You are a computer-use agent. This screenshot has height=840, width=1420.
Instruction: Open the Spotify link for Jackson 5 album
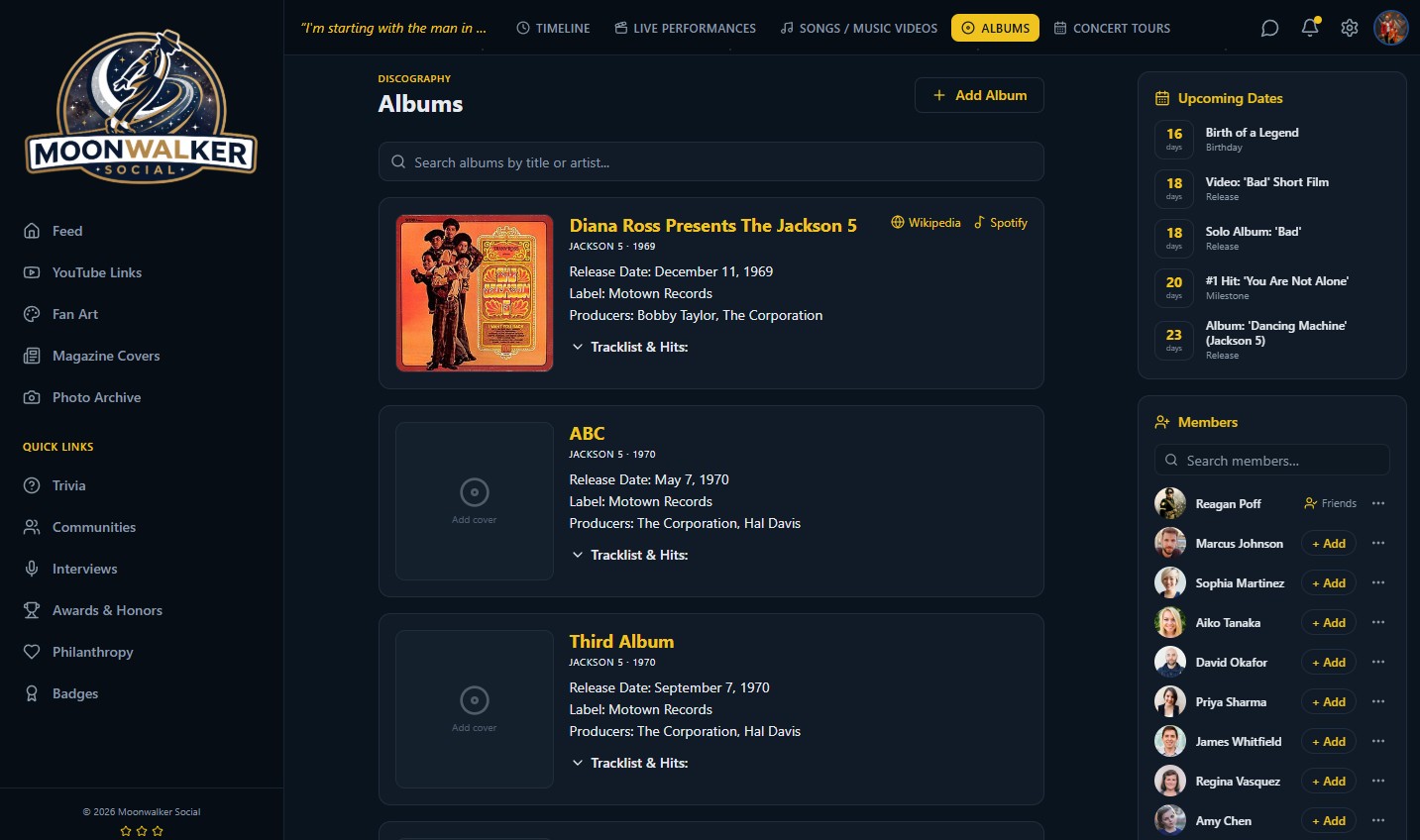1001,223
